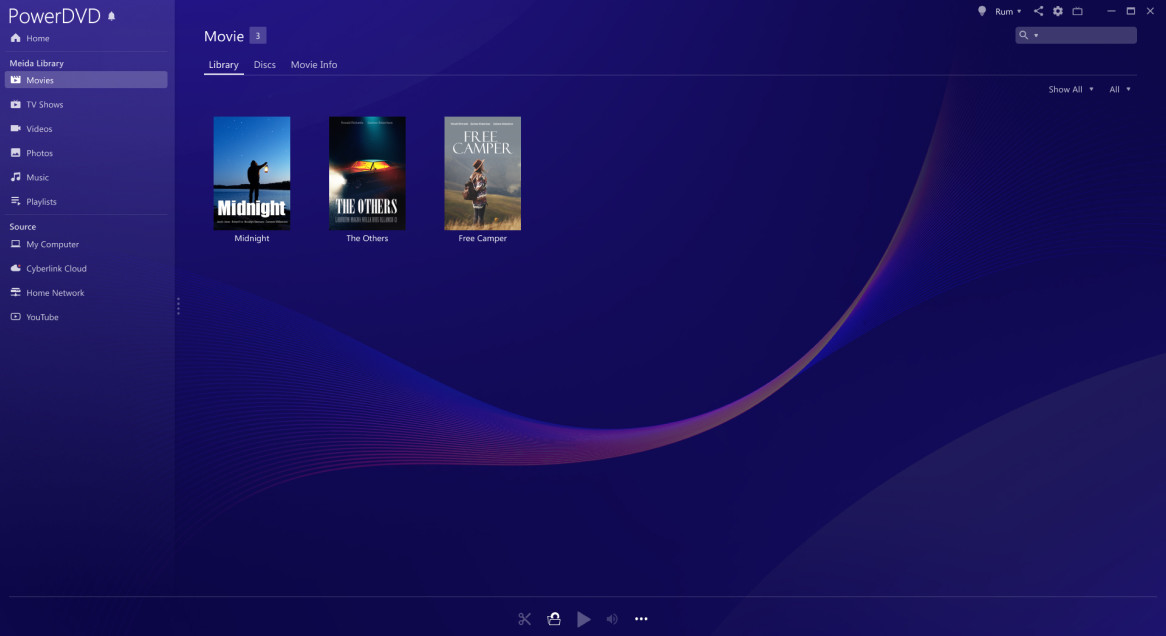
Task: Browse My Computer source
Action: [x=48, y=244]
